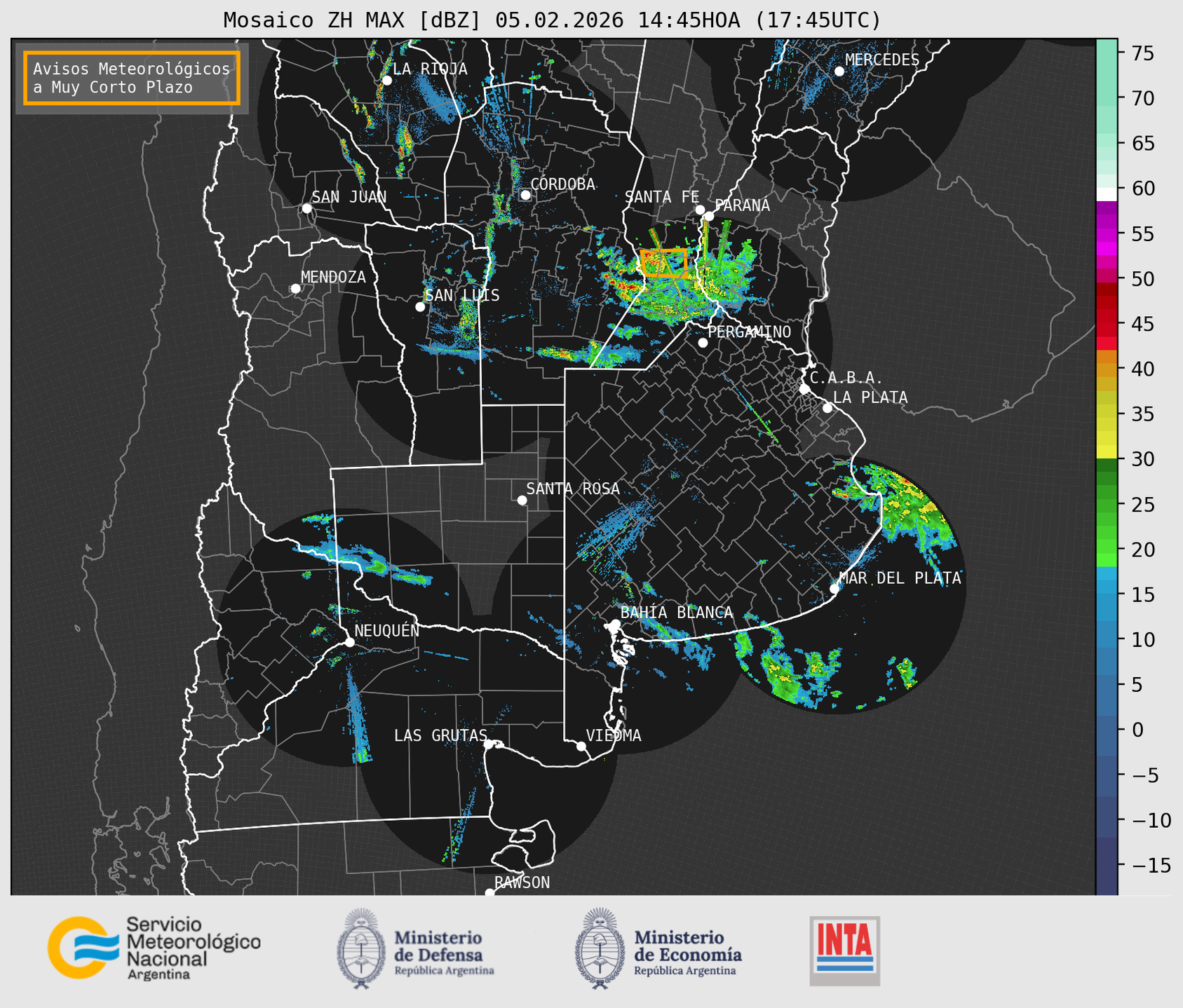
Task: Click the INTA logo
Action: click(x=845, y=951)
